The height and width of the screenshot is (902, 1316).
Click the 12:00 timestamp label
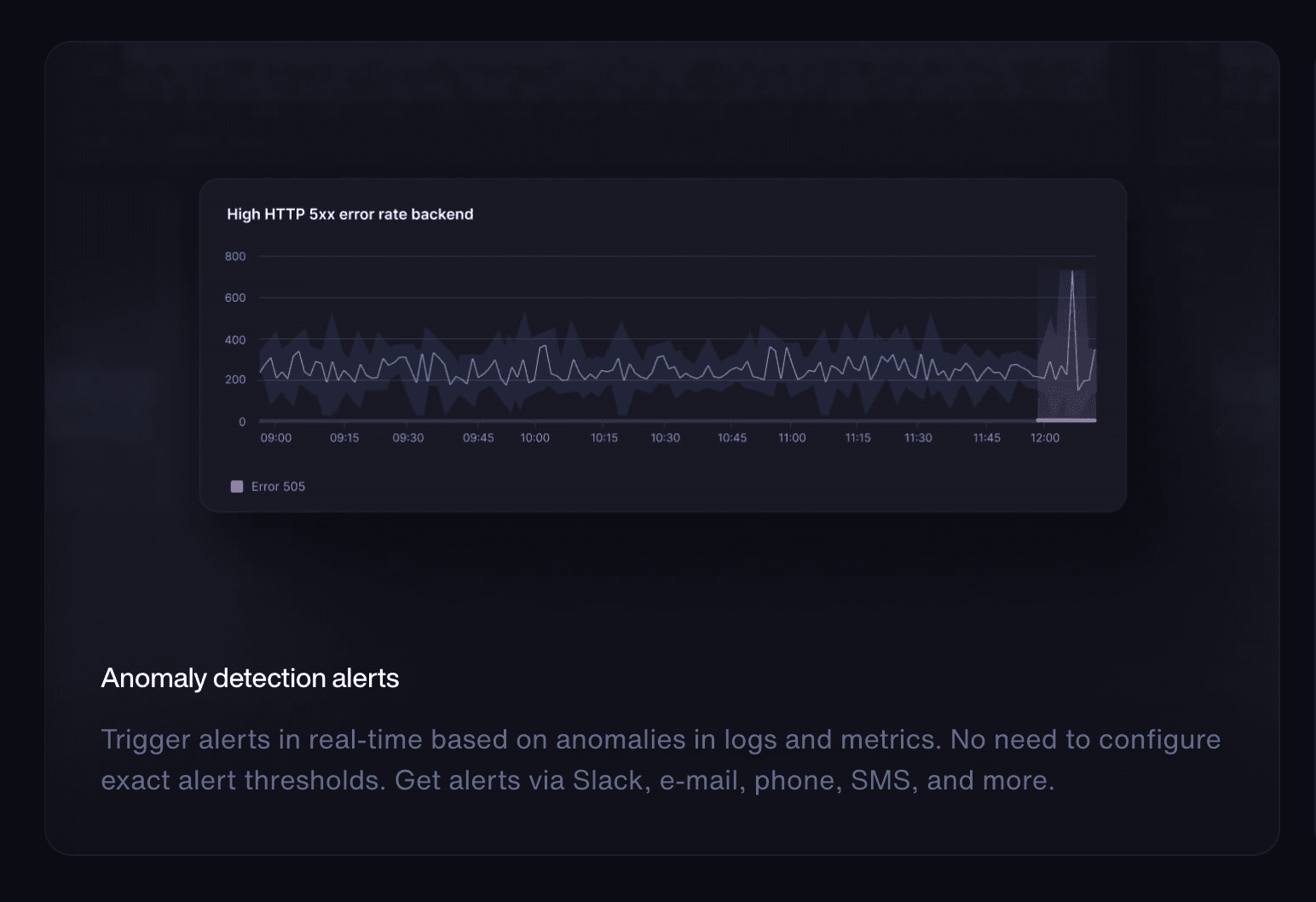click(1046, 437)
